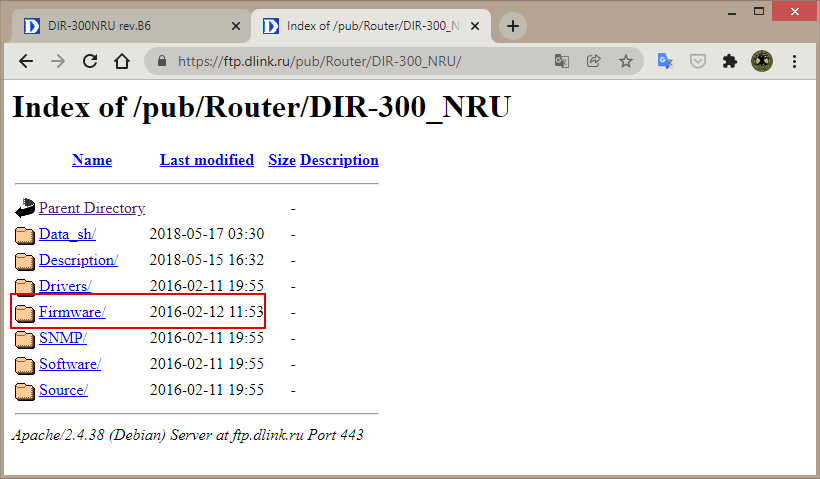Open the Parent Directory link

tap(92, 208)
